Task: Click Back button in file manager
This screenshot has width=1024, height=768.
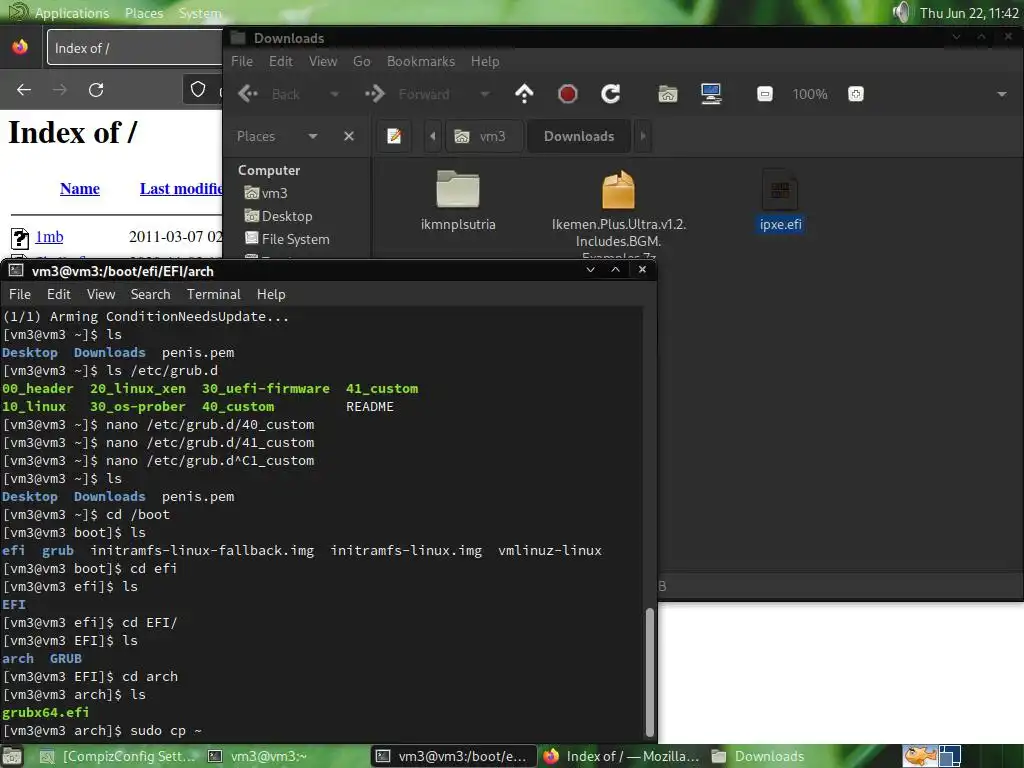Action: tap(269, 94)
